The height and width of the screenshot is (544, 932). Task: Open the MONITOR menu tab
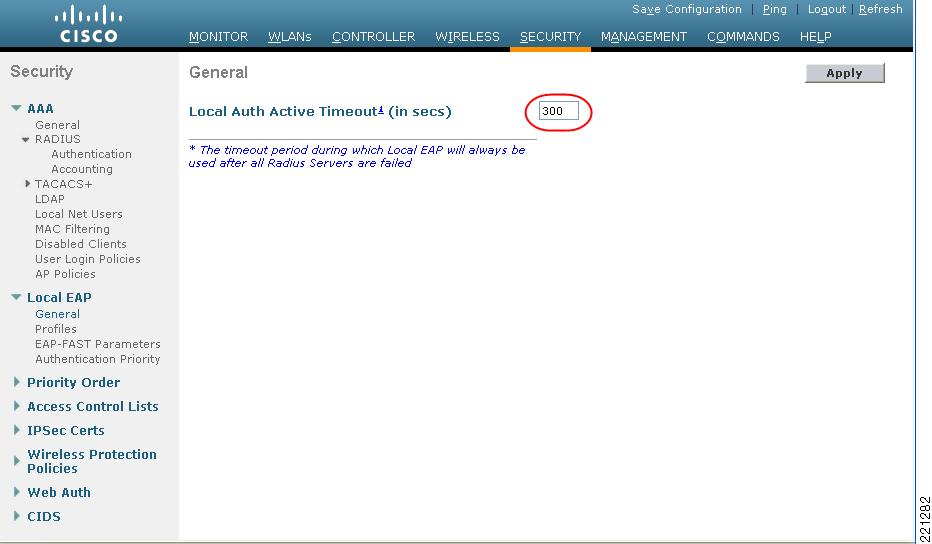pos(218,37)
